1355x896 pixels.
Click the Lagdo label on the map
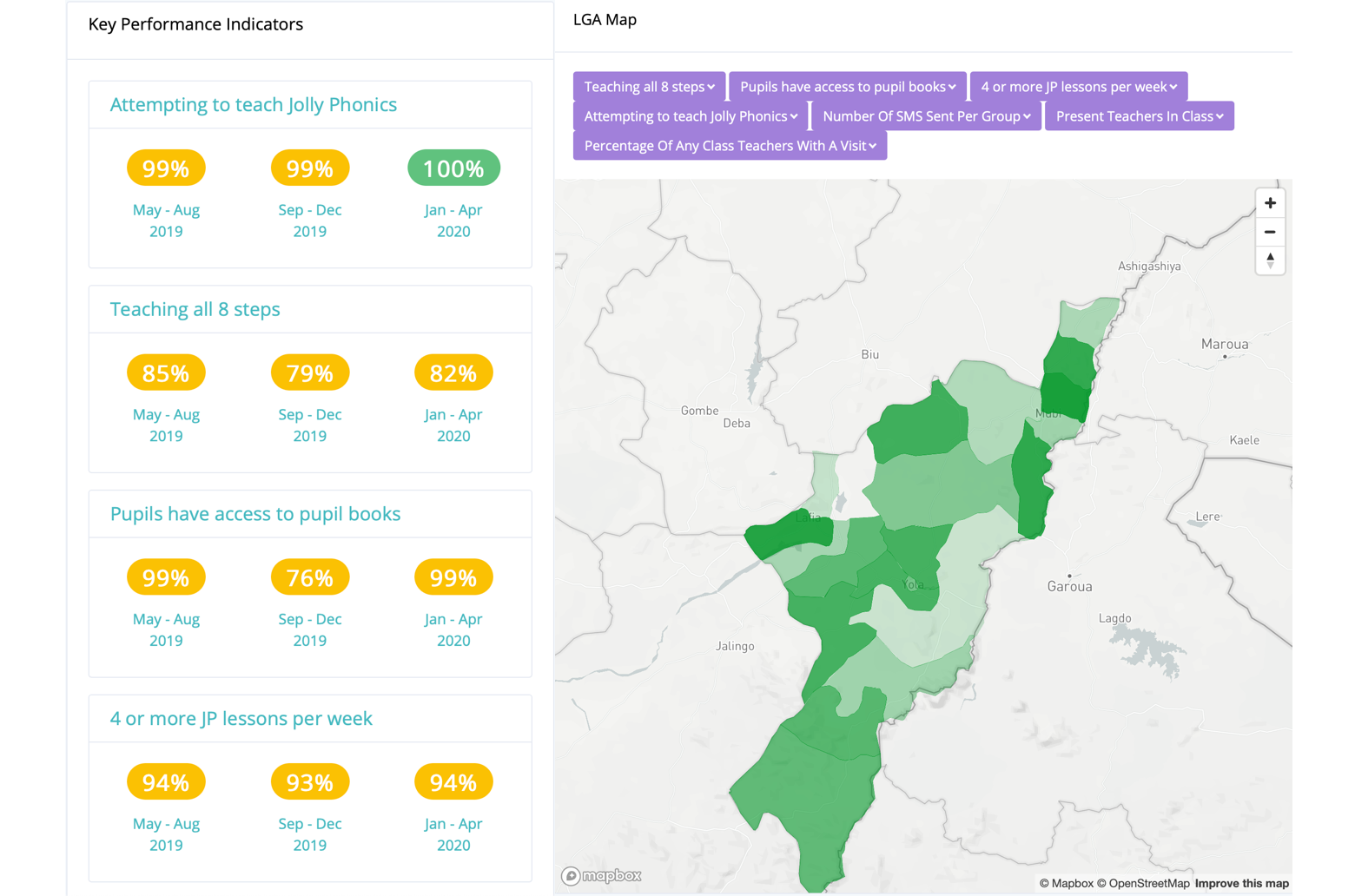[x=1114, y=618]
